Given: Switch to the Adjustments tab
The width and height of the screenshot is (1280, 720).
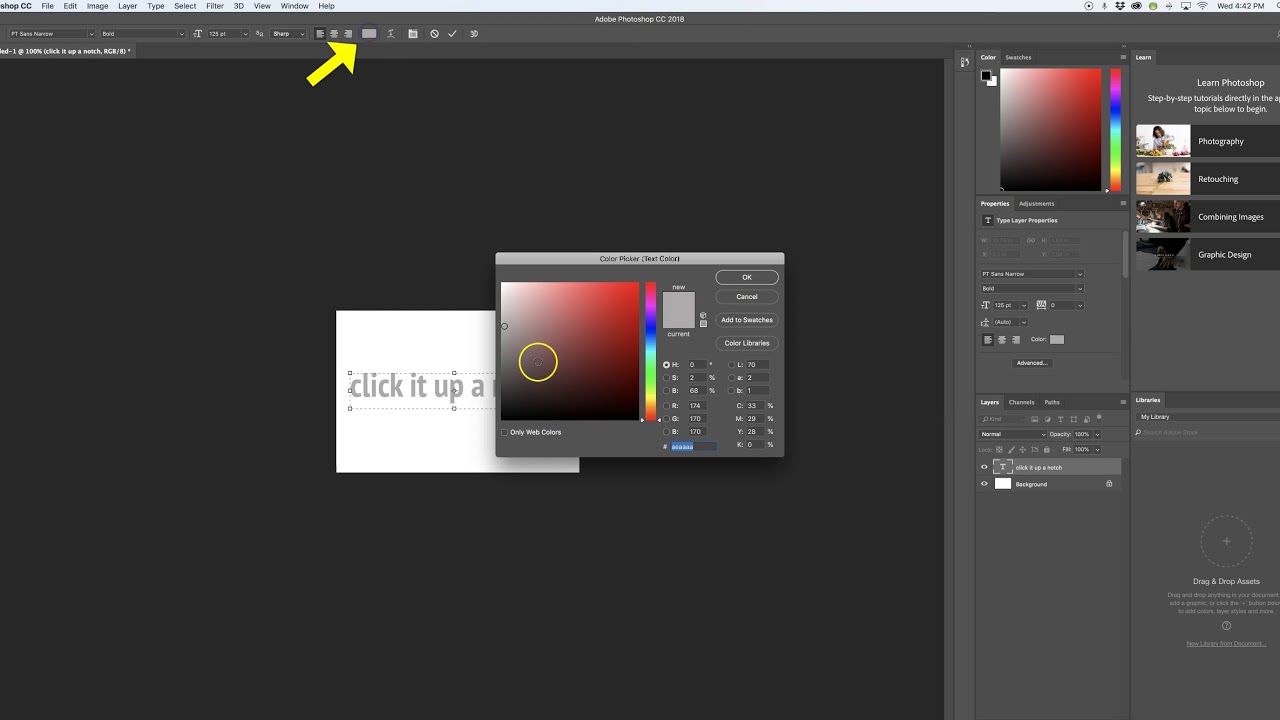Looking at the screenshot, I should [x=1036, y=203].
